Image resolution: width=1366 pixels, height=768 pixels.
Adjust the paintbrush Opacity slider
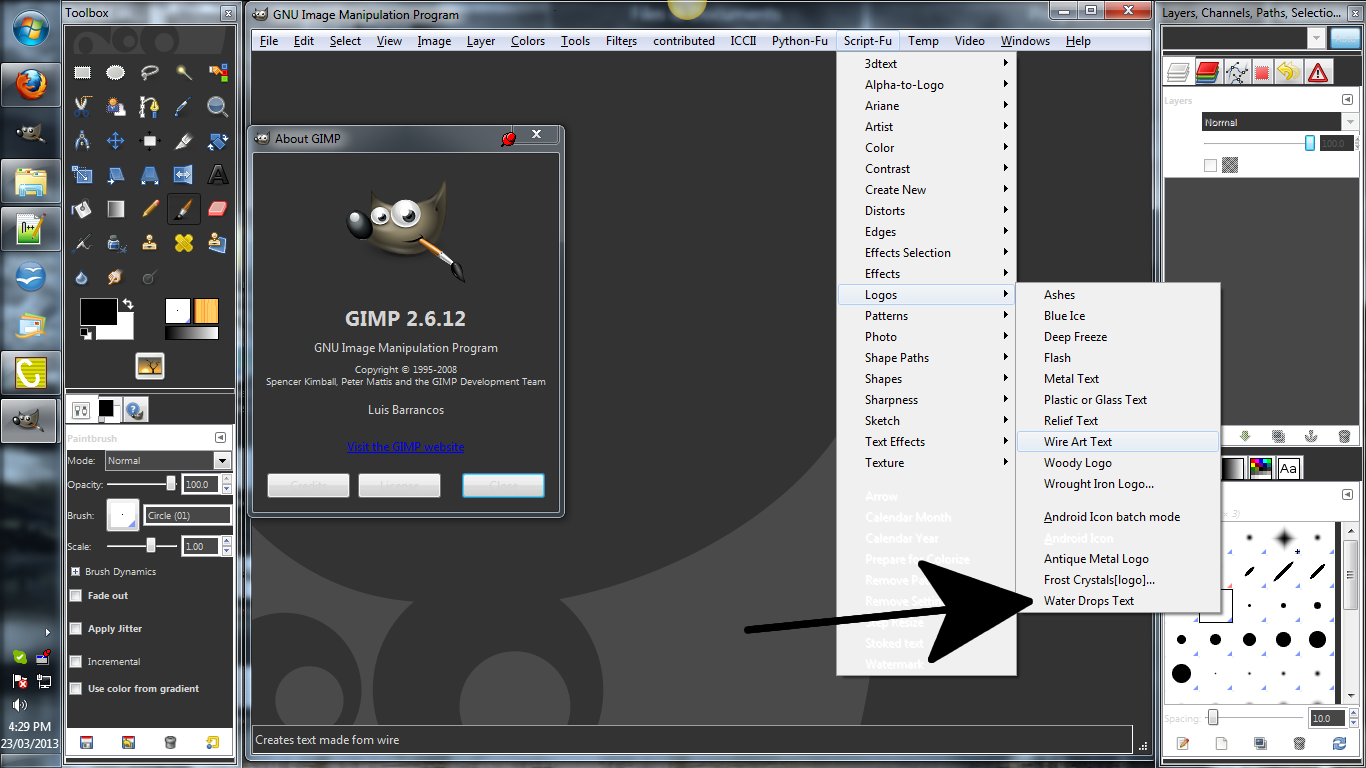pyautogui.click(x=143, y=484)
